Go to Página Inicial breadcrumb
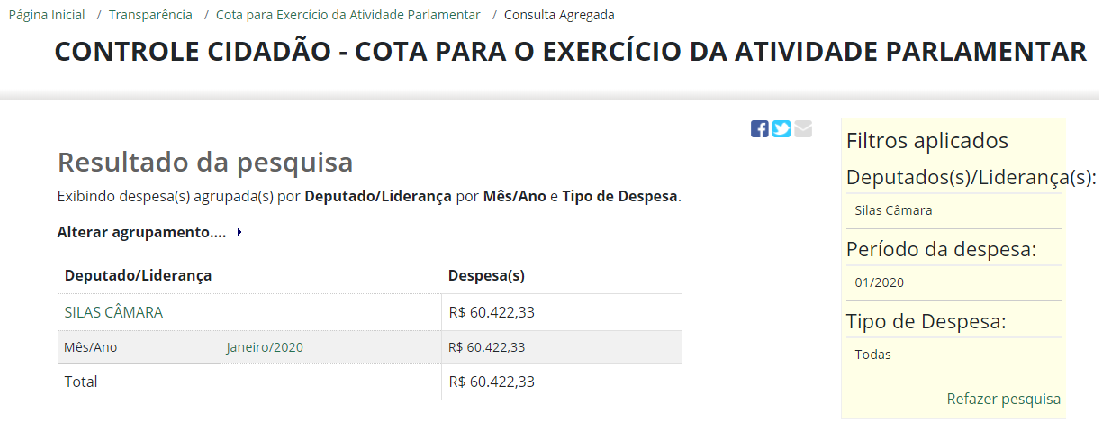The height and width of the screenshot is (425, 1099). pyautogui.click(x=47, y=14)
